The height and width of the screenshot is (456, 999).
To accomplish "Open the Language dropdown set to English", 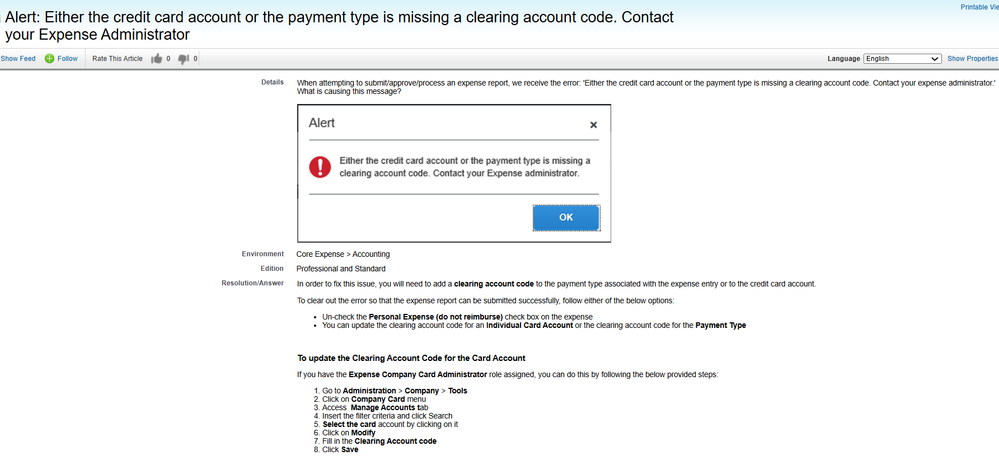I will (x=902, y=59).
